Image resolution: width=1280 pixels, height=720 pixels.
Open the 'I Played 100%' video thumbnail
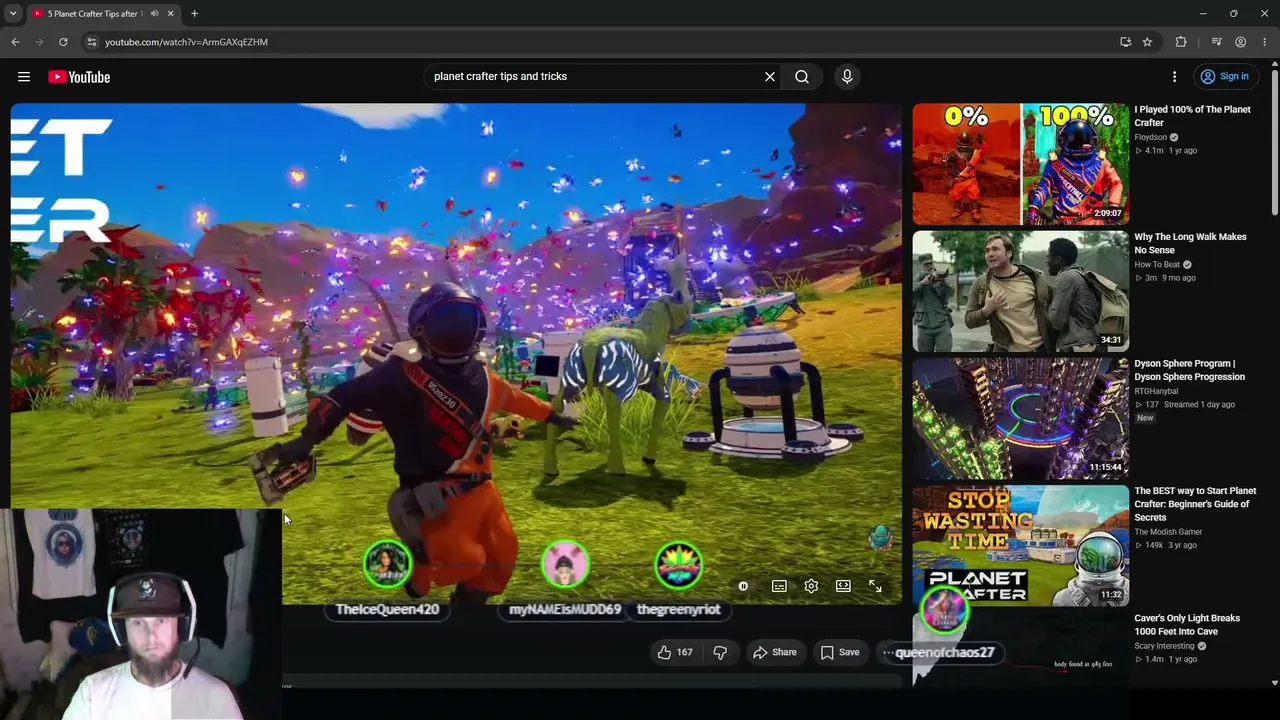(1020, 164)
